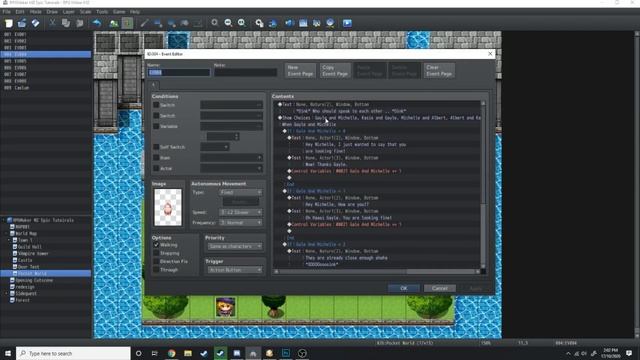Start Playtest with the play icon
Image resolution: width=640 pixels, height=360 pixels.
[x=347, y=23]
